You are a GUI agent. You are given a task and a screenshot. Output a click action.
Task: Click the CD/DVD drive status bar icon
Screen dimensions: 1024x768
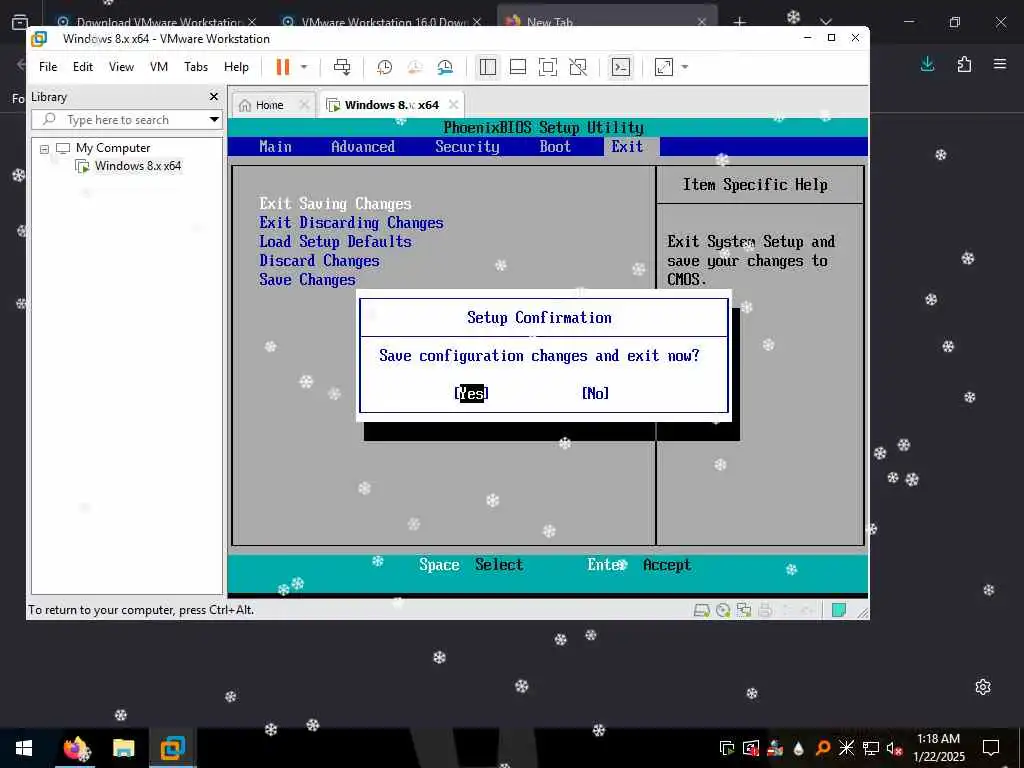click(723, 611)
